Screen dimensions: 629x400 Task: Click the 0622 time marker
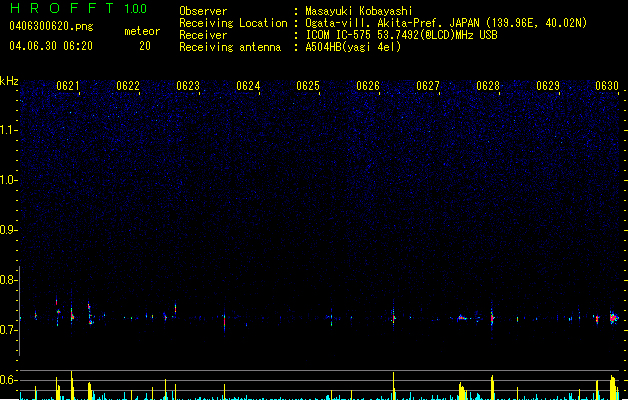click(128, 86)
